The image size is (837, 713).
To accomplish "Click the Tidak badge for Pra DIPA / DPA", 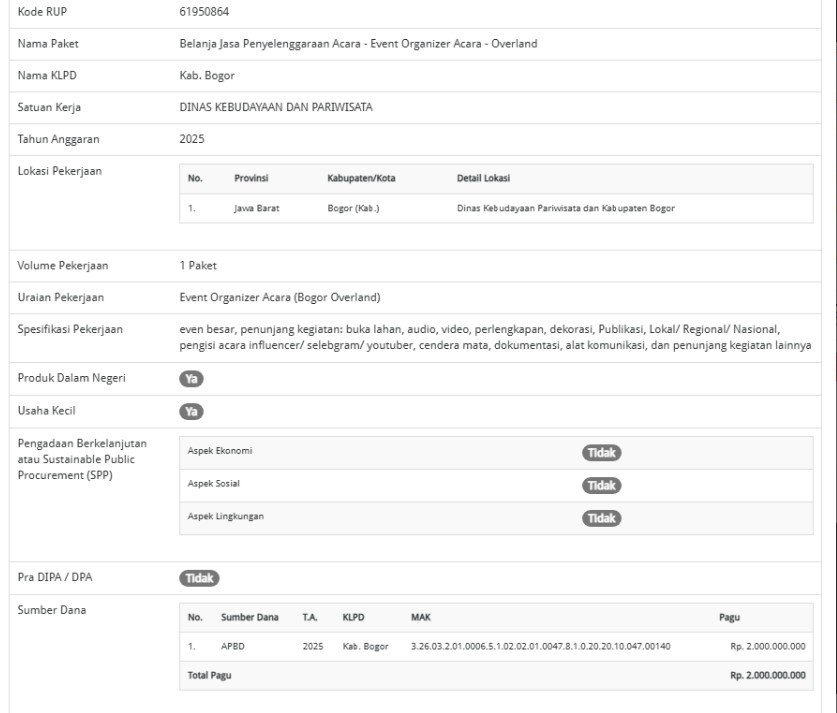I will (199, 578).
